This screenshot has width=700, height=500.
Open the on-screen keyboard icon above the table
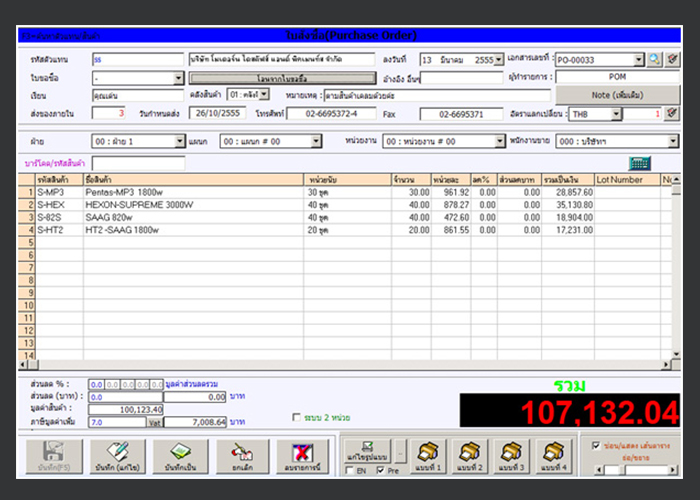click(639, 163)
